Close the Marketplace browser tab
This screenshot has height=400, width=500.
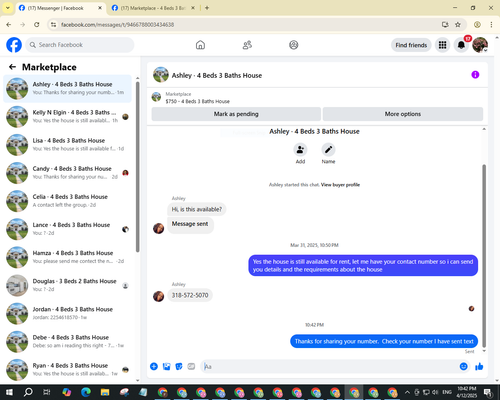(x=193, y=8)
